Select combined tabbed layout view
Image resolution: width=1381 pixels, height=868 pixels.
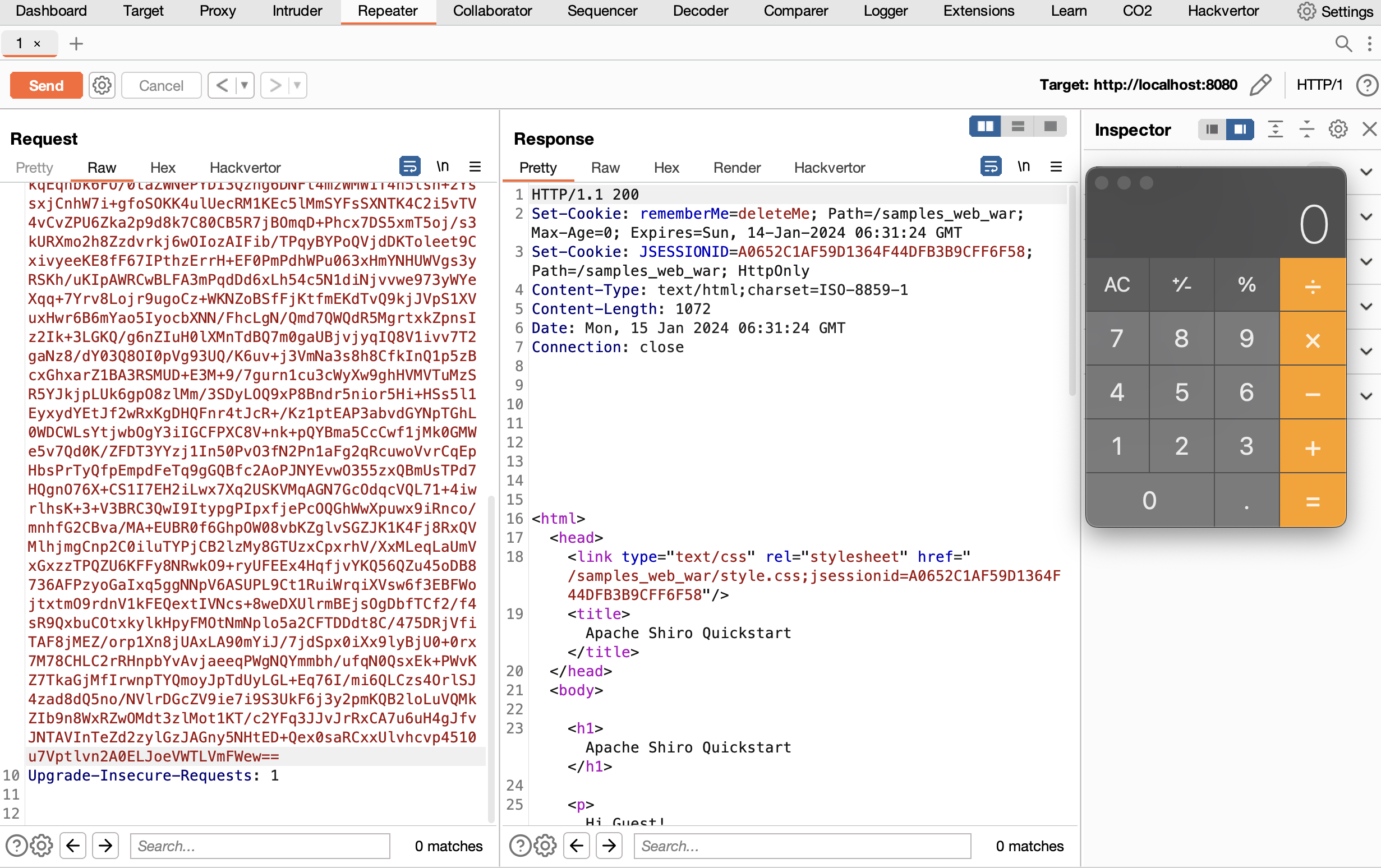[x=1050, y=127]
